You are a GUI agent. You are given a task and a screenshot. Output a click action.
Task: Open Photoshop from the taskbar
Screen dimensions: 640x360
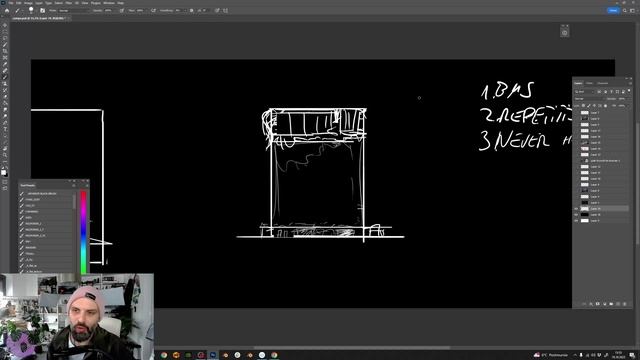pyautogui.click(x=213, y=355)
